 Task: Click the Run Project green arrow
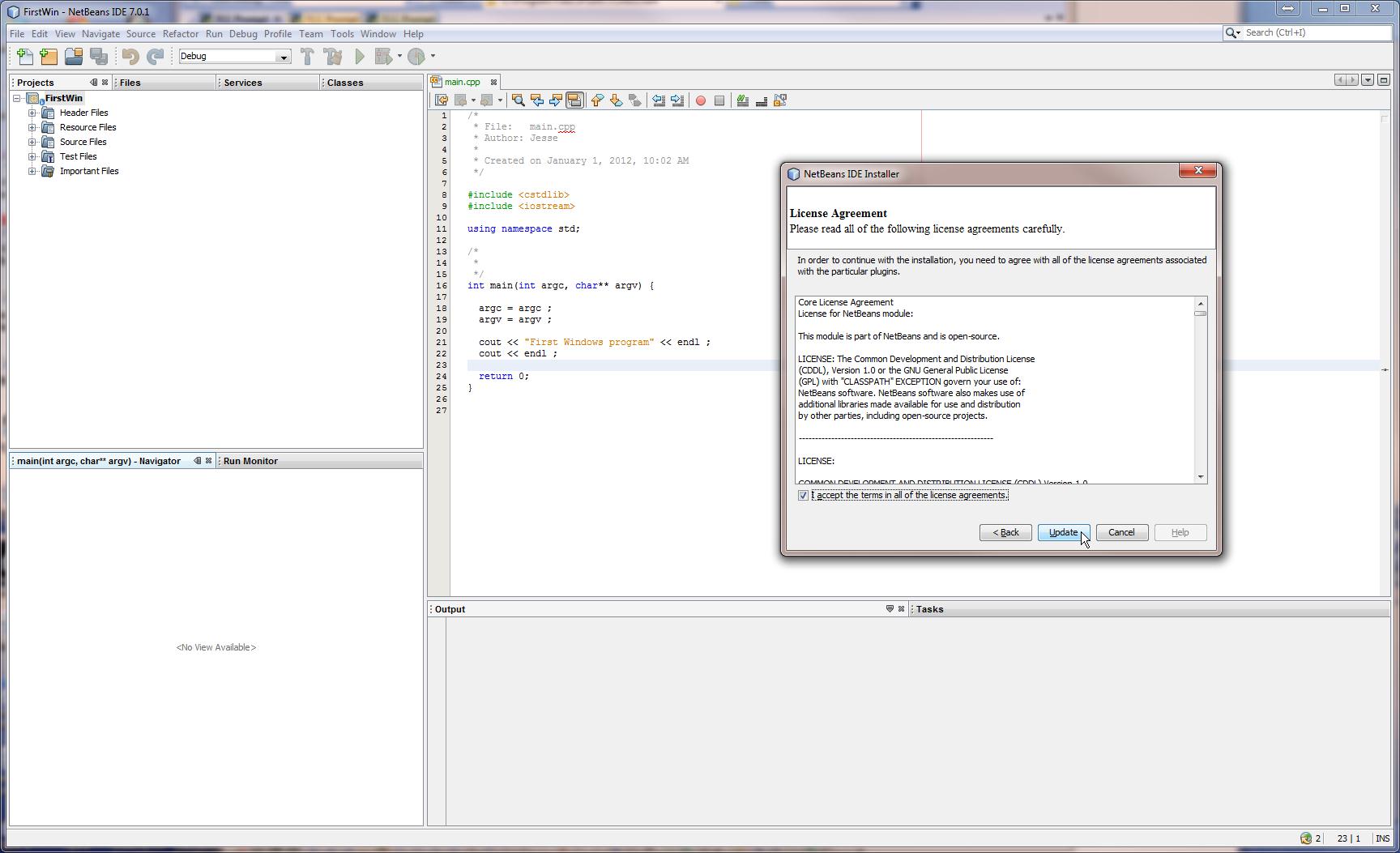[360, 56]
